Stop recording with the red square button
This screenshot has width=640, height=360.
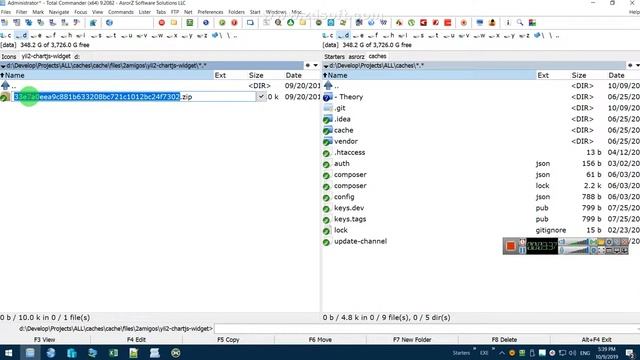click(x=510, y=246)
